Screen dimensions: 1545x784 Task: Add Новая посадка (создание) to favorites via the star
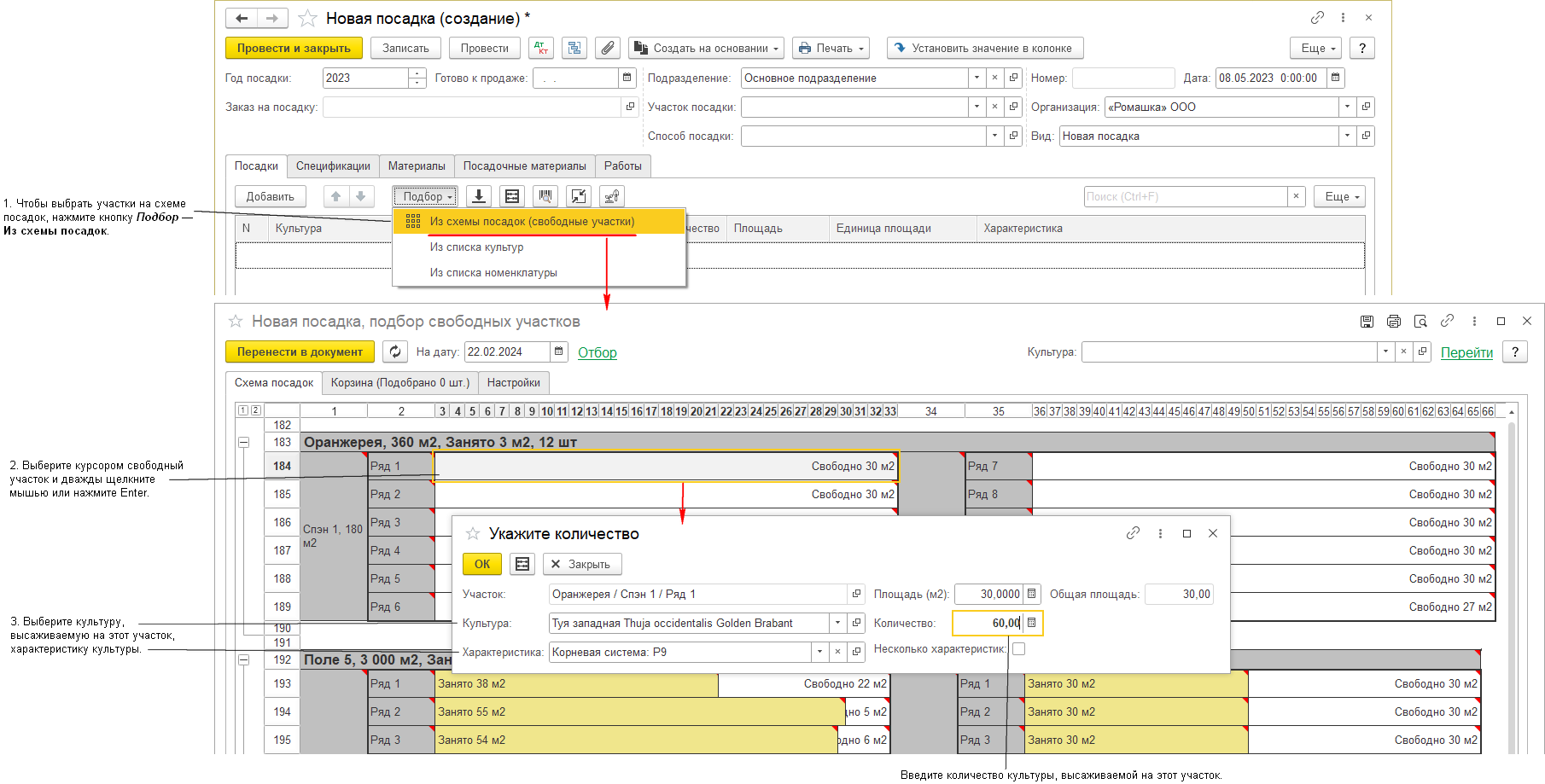point(308,18)
